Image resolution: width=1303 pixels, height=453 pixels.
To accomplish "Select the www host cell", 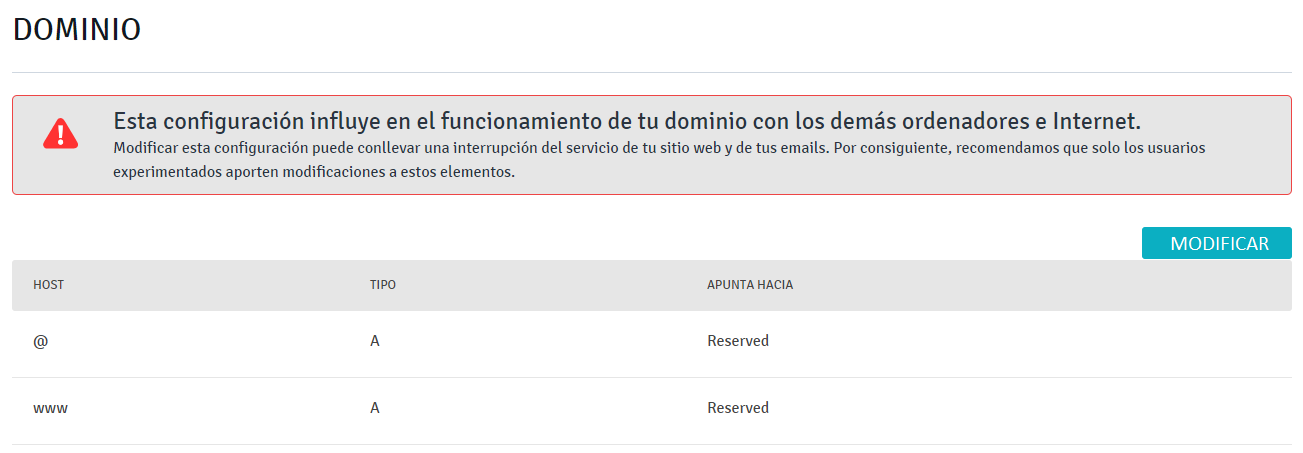I will coord(51,408).
